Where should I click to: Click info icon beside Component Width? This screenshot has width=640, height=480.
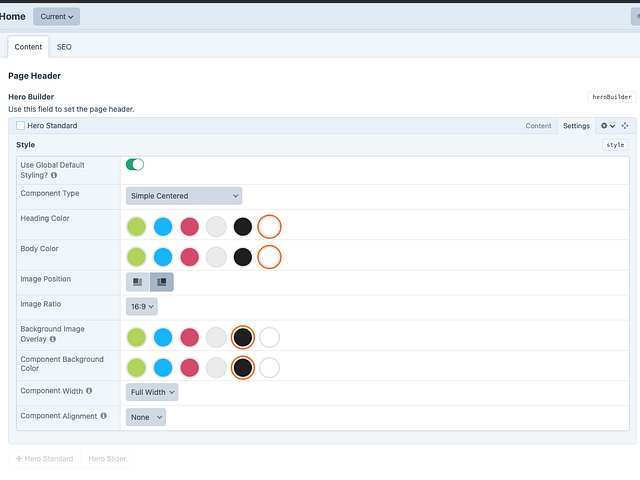point(89,391)
